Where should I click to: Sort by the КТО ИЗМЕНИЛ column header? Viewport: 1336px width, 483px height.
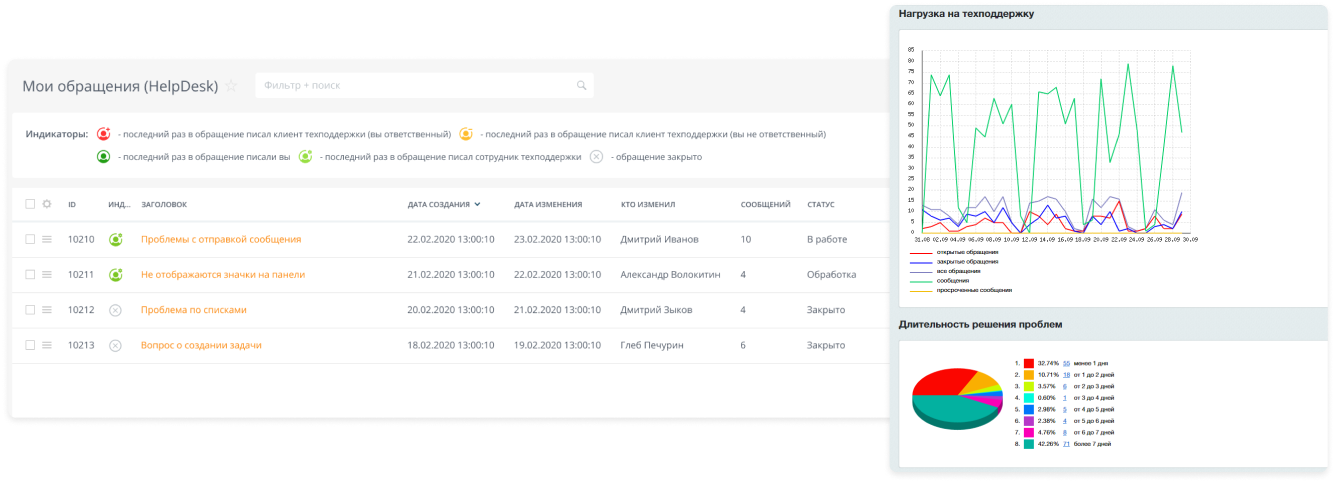pyautogui.click(x=648, y=204)
